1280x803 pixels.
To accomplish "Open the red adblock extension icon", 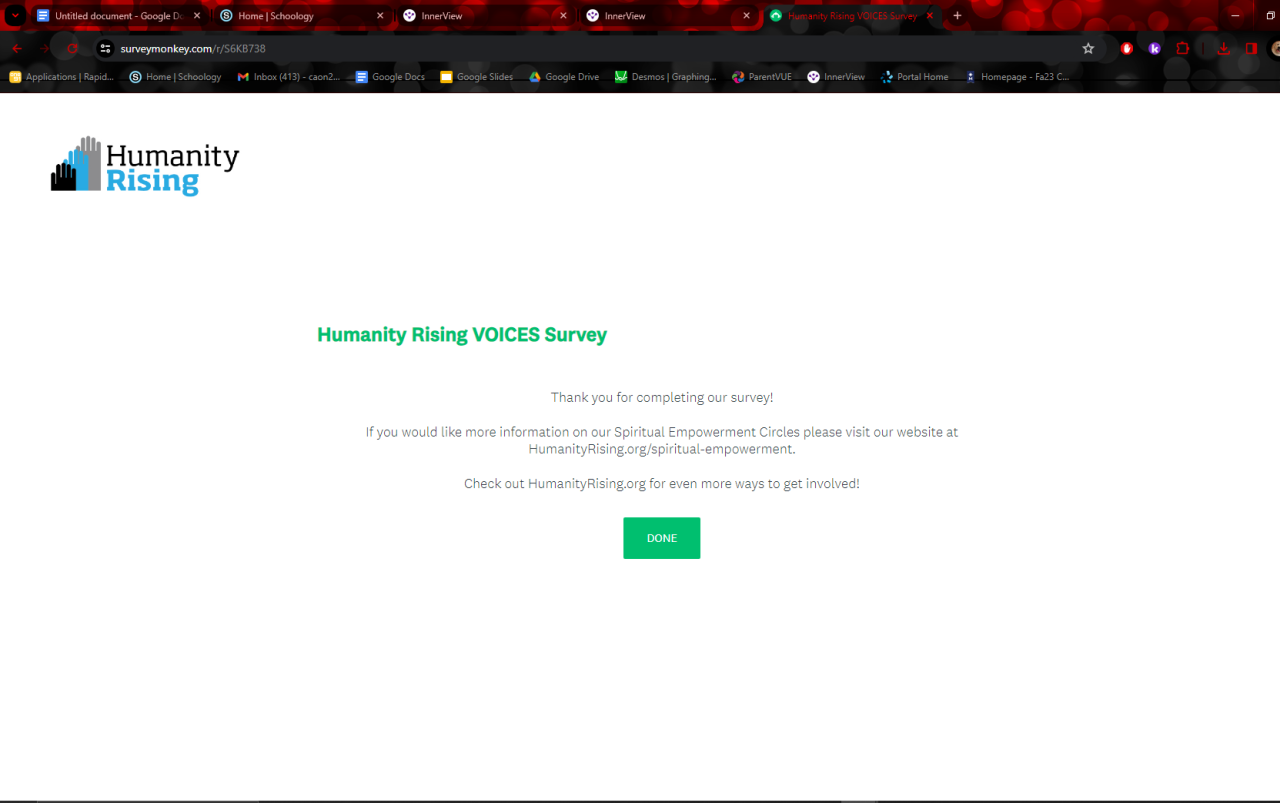I will coord(1127,48).
